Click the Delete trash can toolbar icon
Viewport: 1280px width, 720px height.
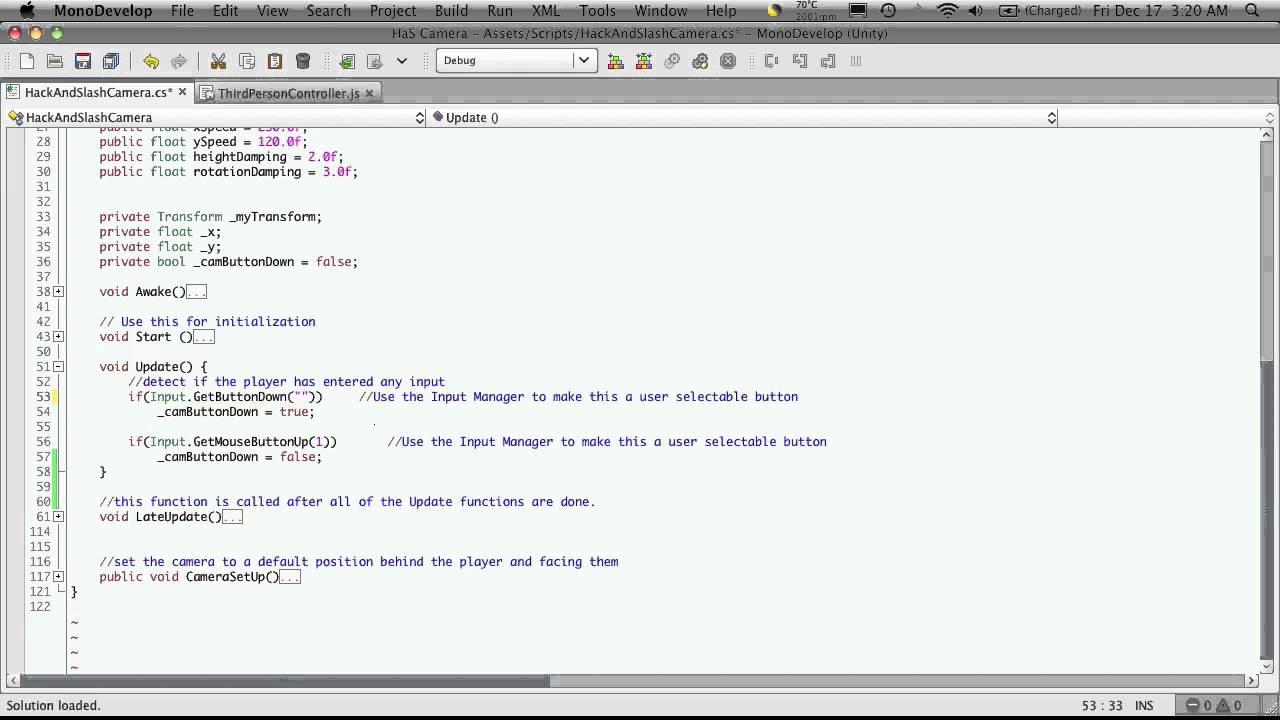coord(303,61)
